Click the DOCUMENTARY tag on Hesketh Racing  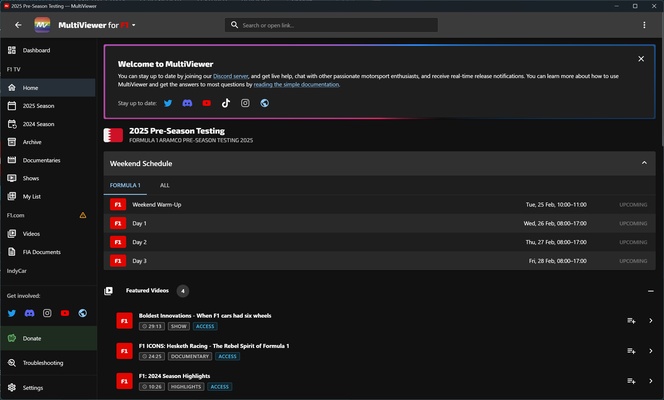pyautogui.click(x=190, y=356)
